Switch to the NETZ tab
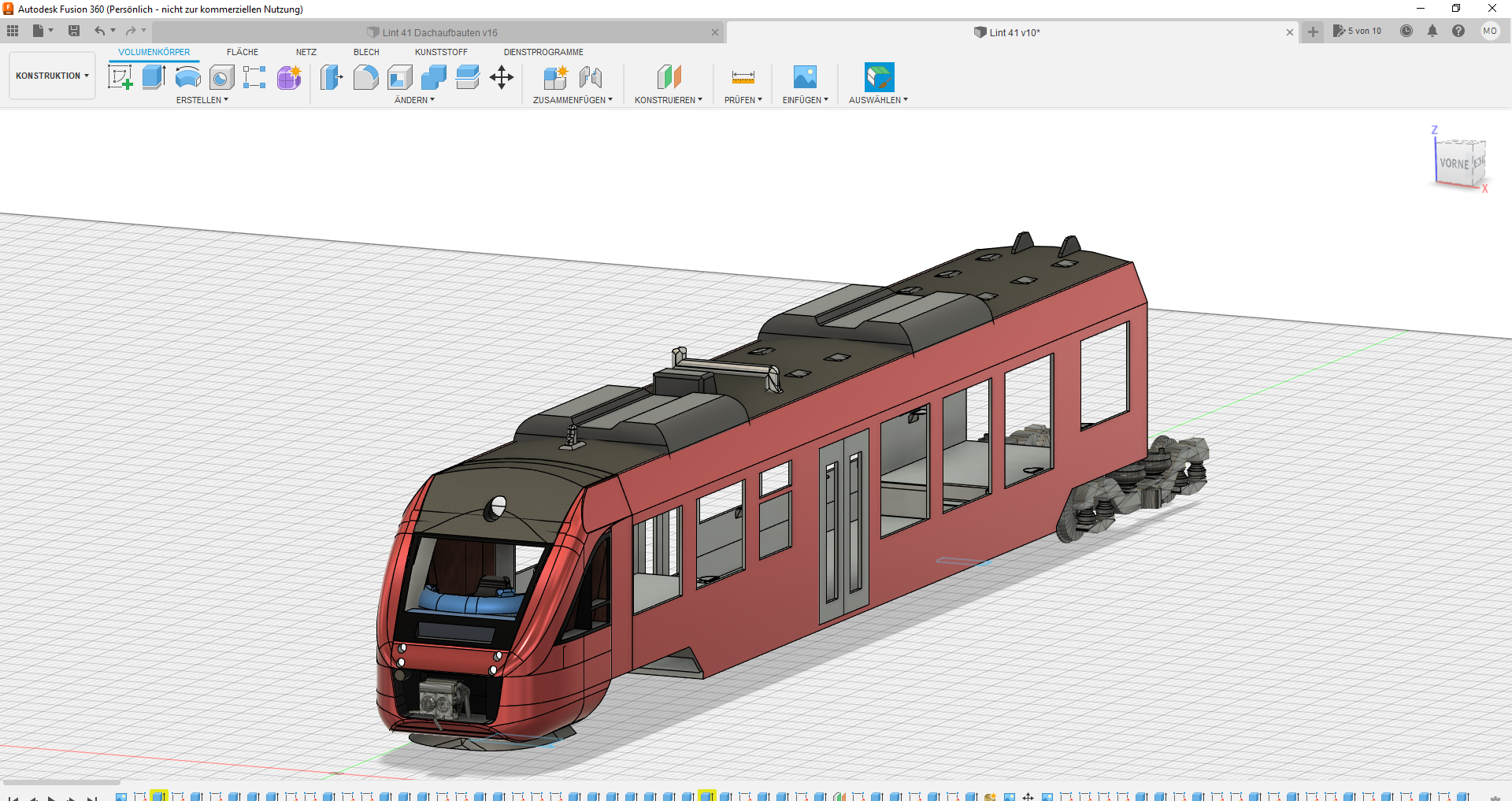 (x=306, y=52)
